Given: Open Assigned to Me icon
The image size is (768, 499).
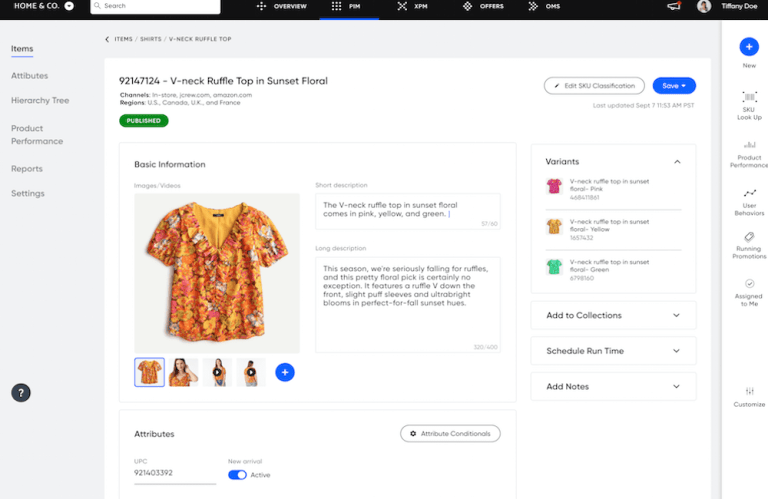Looking at the screenshot, I should 749,284.
